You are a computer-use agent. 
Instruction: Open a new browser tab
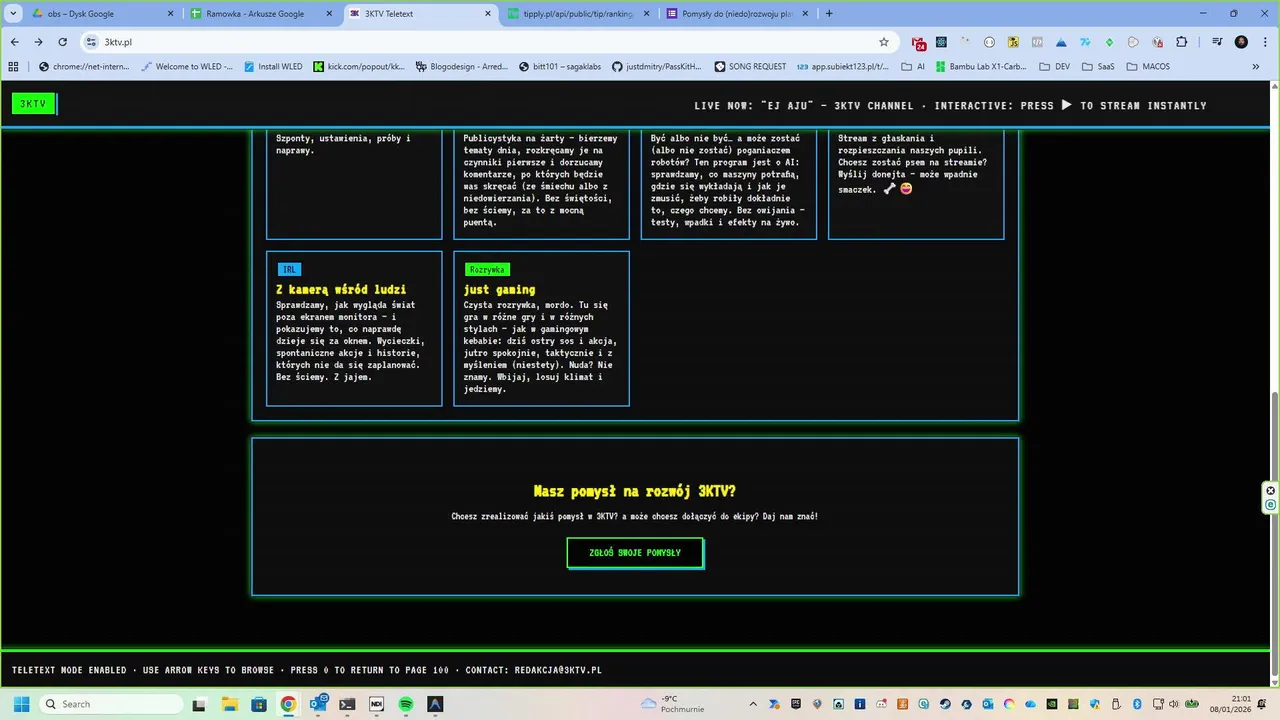829,14
